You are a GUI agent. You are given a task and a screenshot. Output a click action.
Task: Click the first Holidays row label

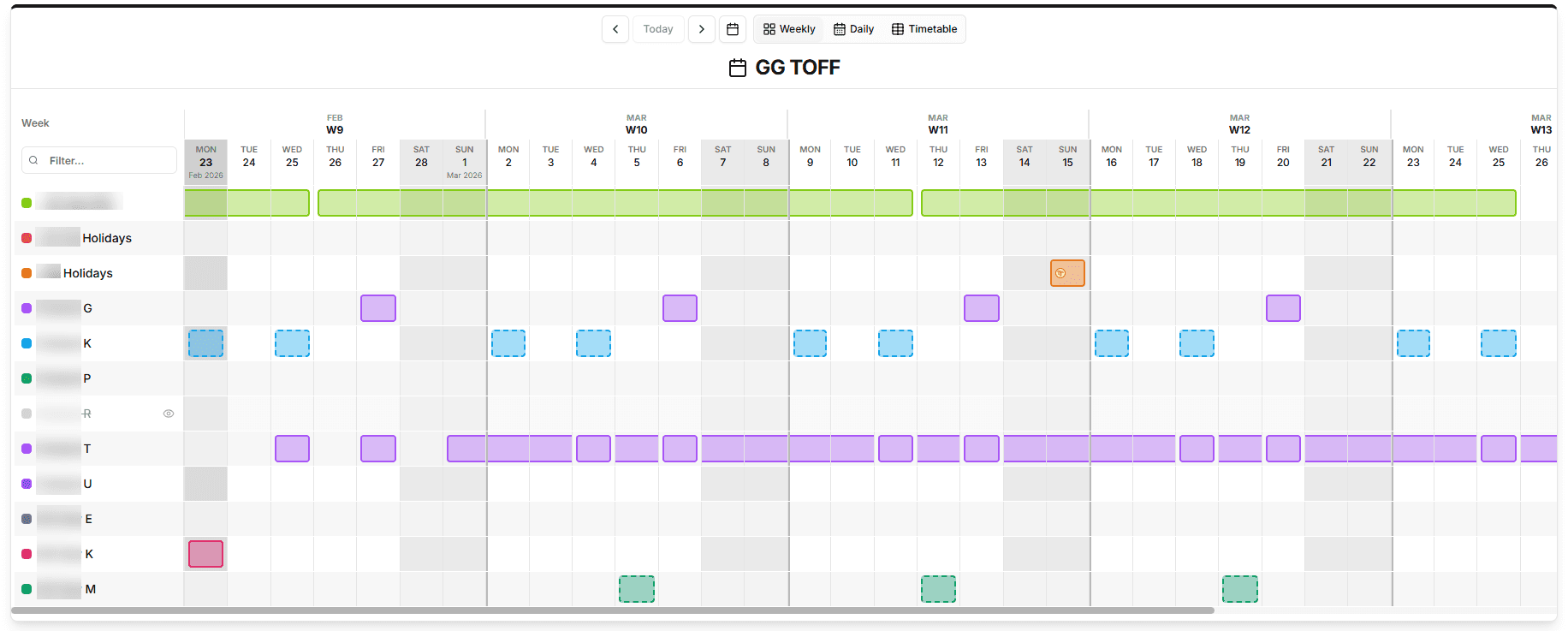click(x=84, y=238)
